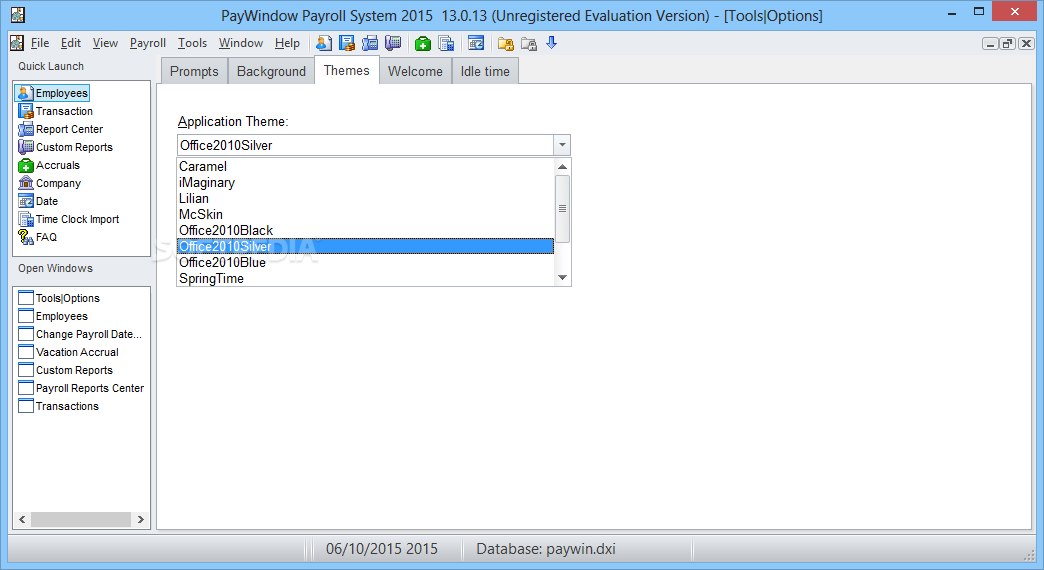Click the green Accruals kit toolbar icon

click(x=423, y=43)
